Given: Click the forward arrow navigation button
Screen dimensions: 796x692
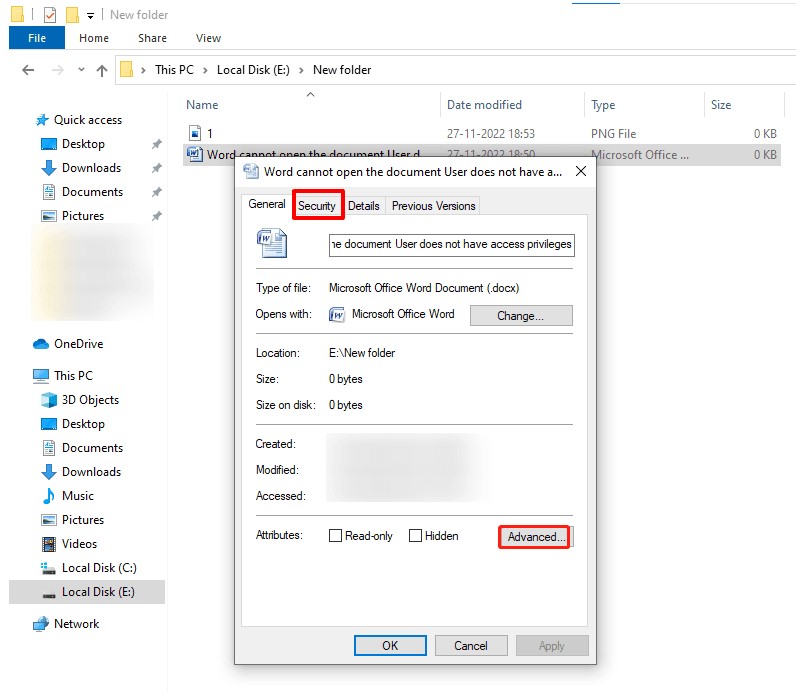Looking at the screenshot, I should coord(58,70).
